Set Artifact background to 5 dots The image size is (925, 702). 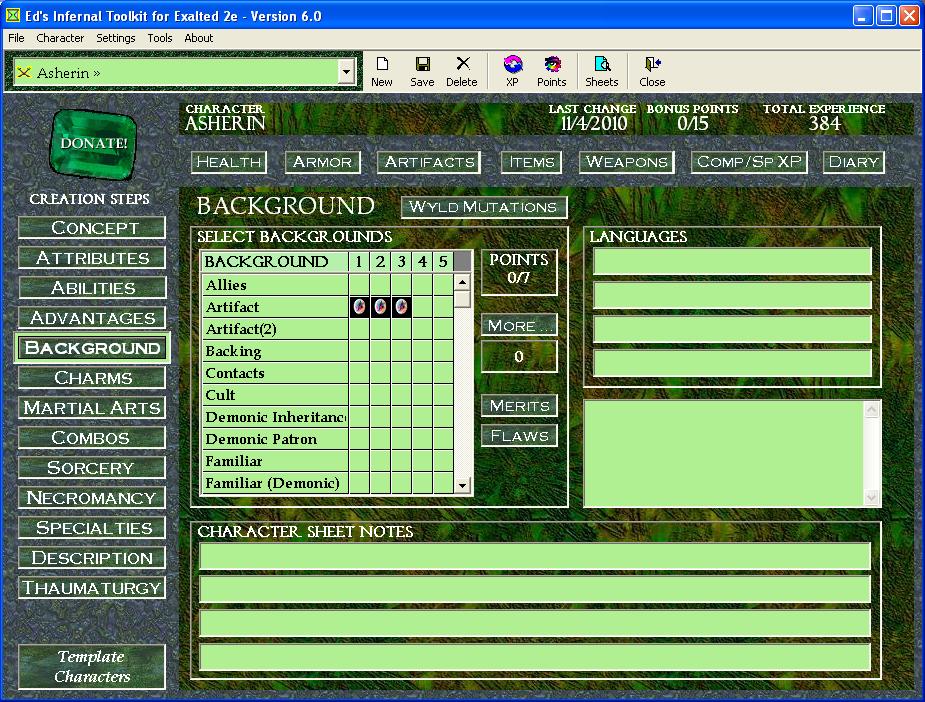click(443, 307)
